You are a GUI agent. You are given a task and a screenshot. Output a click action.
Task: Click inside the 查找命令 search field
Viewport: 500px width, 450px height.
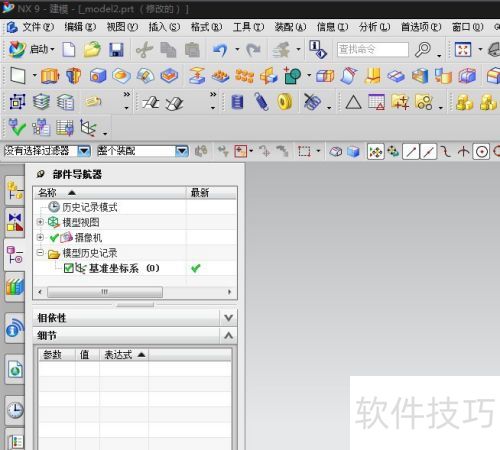[x=372, y=50]
